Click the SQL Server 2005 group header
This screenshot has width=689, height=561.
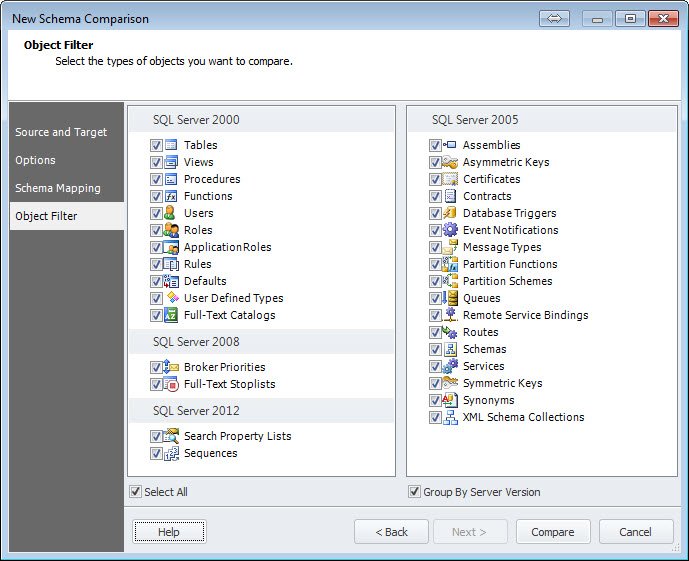[x=542, y=120]
